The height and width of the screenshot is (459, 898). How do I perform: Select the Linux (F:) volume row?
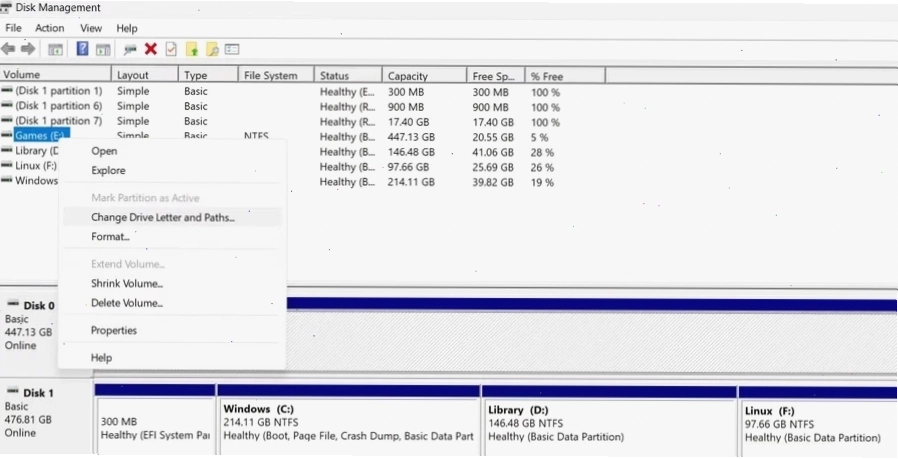[x=36, y=165]
